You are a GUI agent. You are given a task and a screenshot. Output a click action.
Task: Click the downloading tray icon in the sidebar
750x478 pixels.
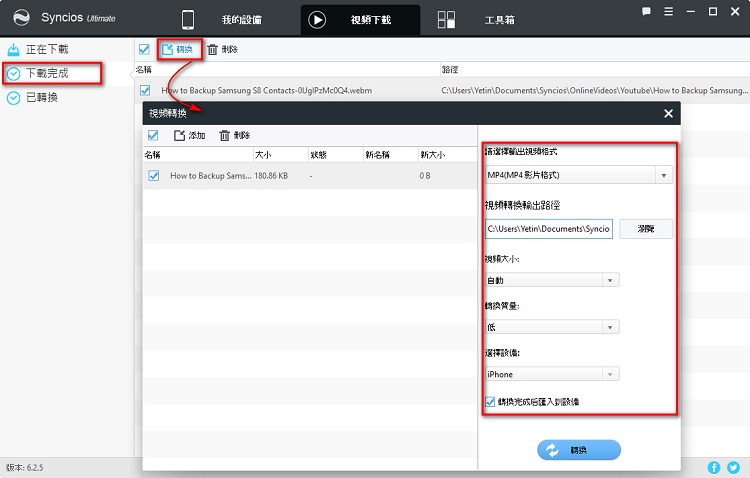13,49
